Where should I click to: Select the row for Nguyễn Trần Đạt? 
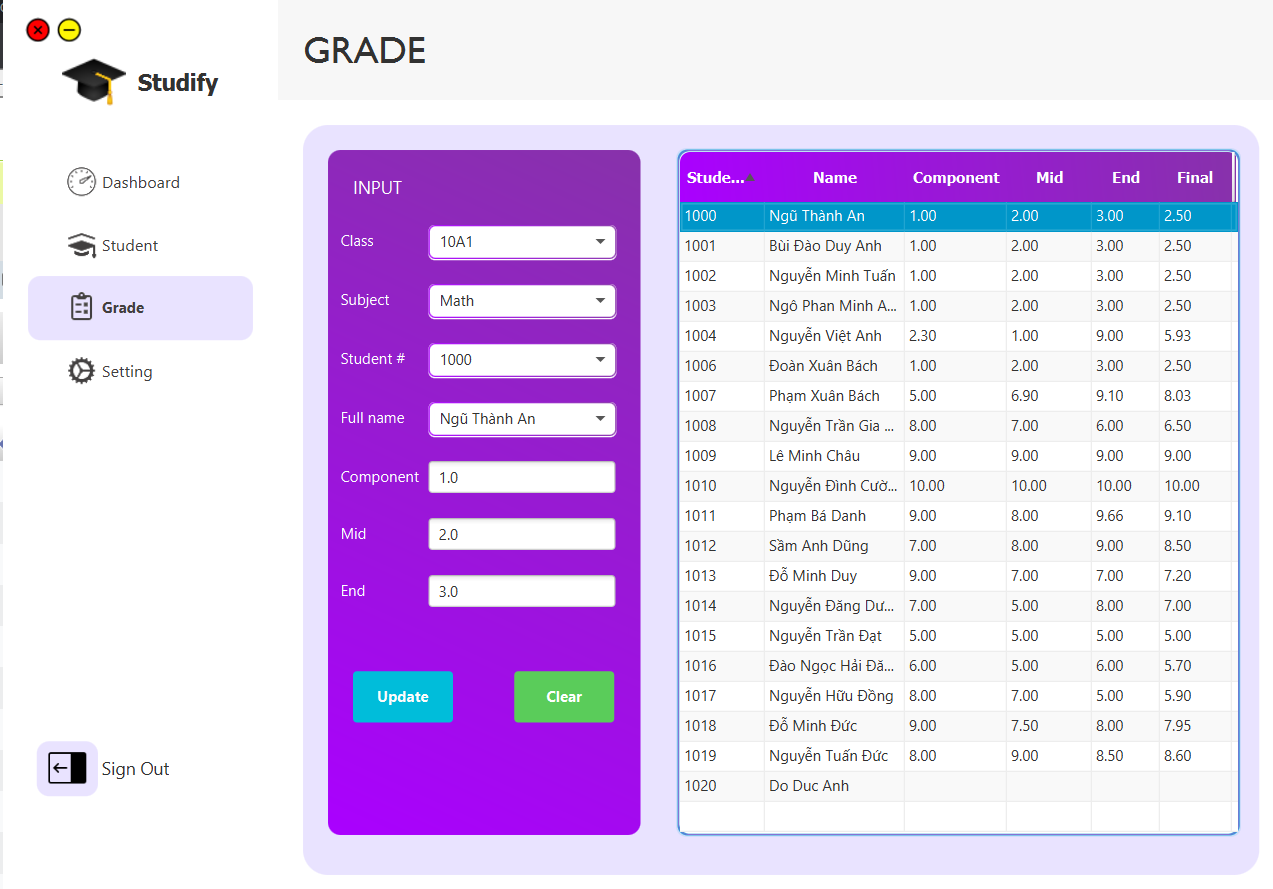coord(959,636)
